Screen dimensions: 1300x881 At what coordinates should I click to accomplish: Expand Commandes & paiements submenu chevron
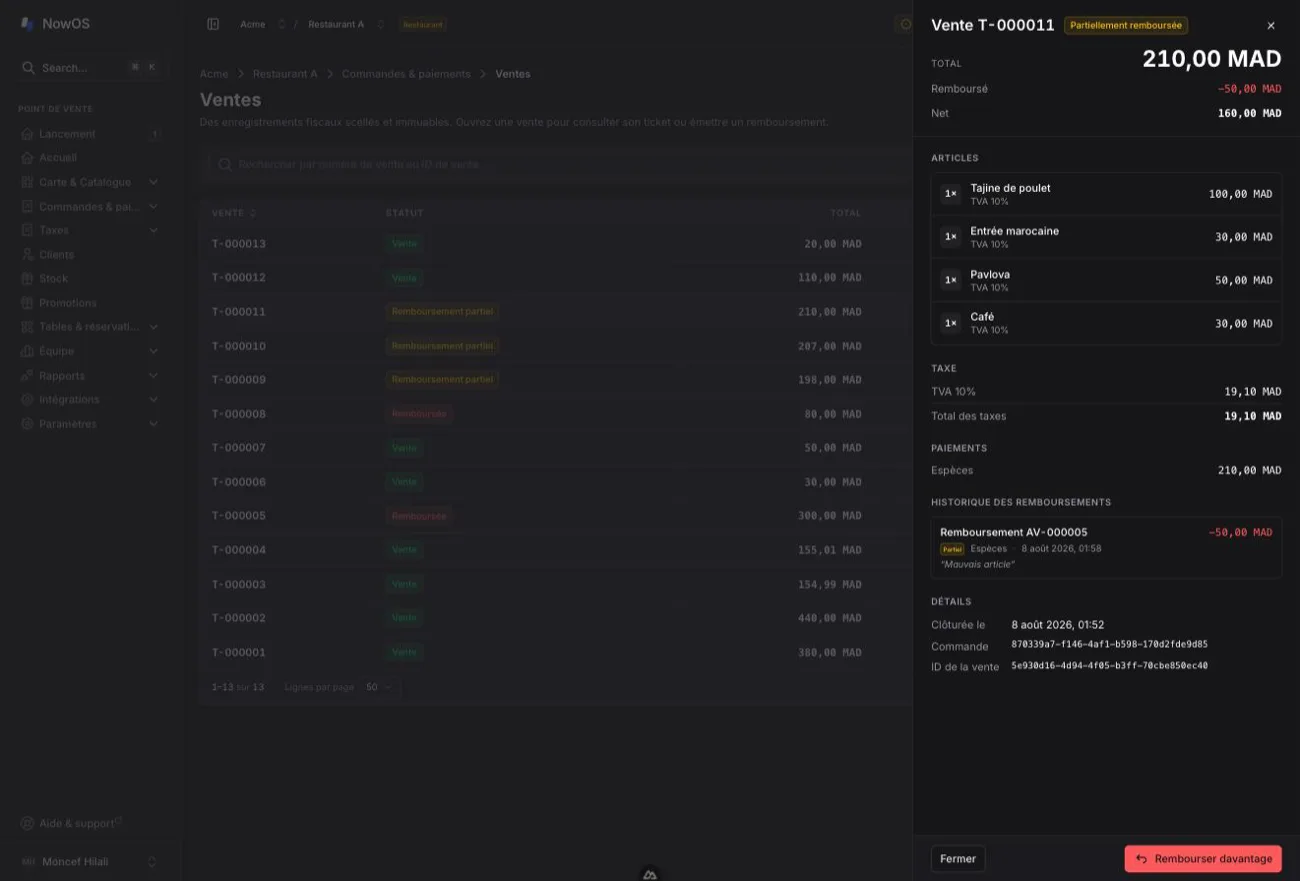(153, 207)
